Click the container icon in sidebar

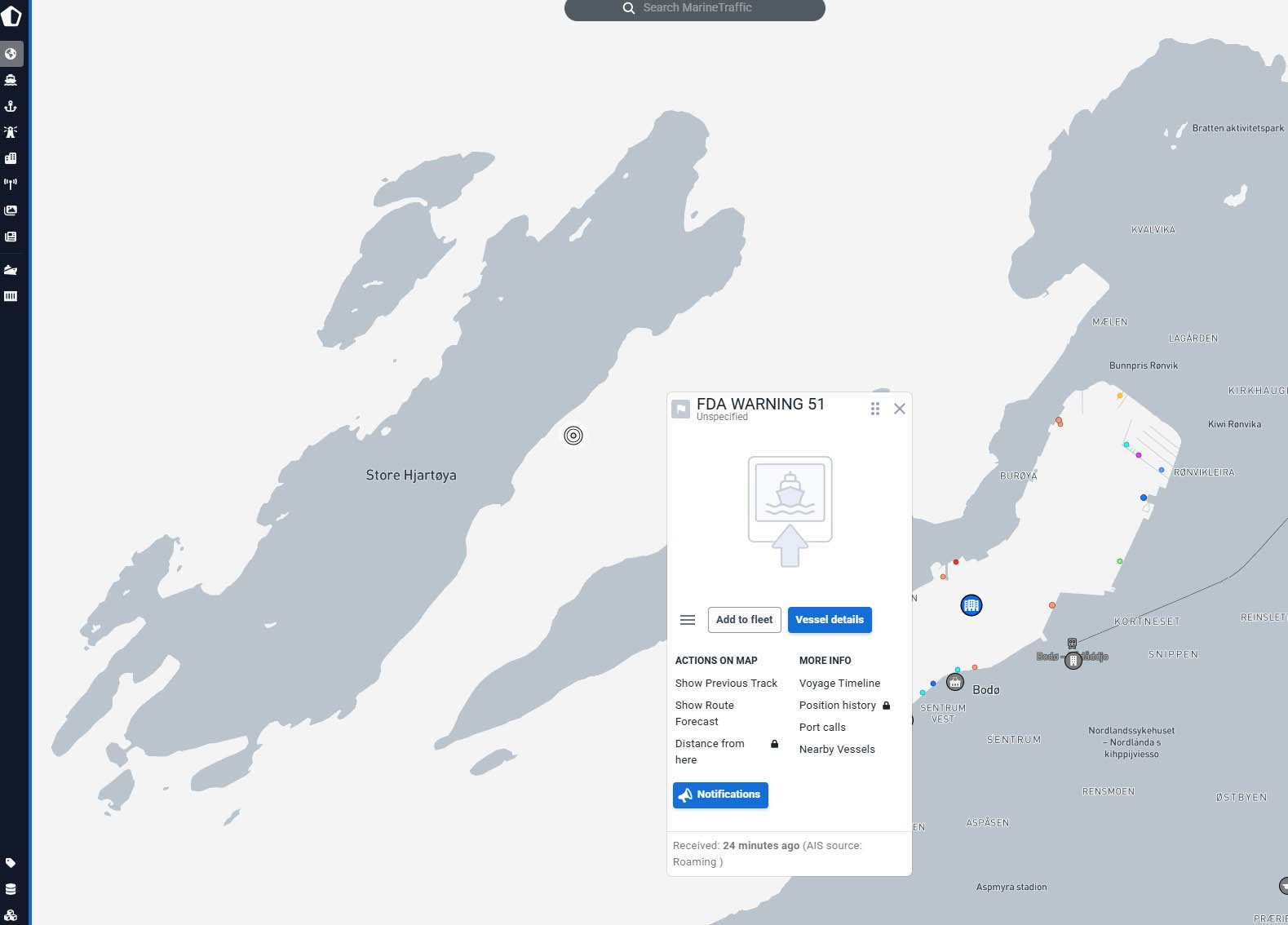click(11, 296)
